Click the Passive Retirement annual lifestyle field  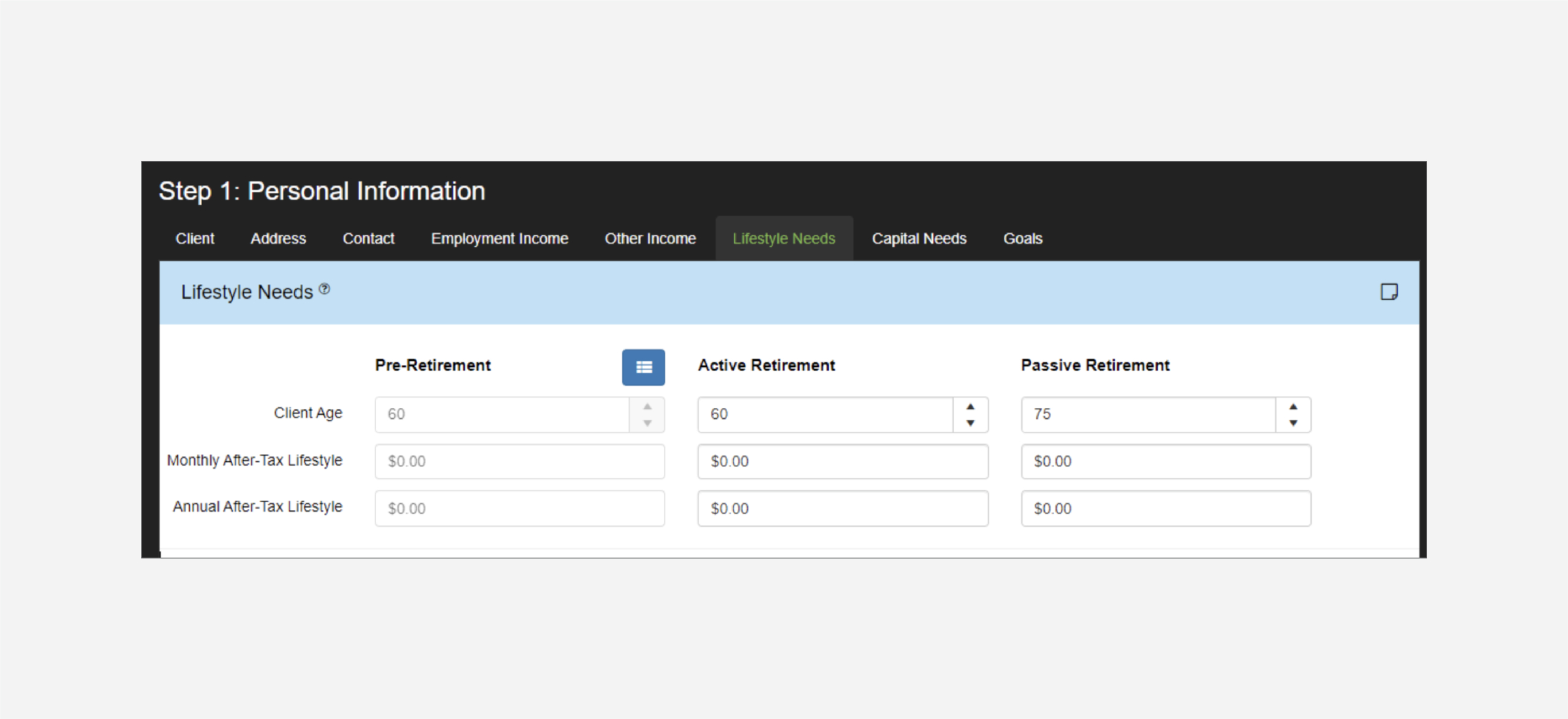click(1165, 508)
